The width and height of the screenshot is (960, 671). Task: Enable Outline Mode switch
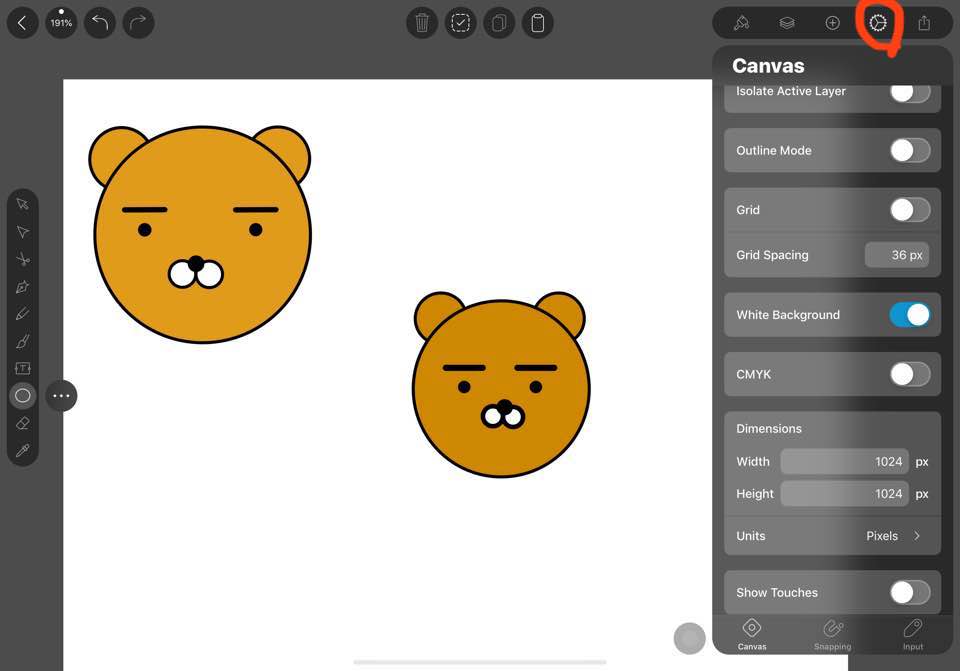pos(910,150)
